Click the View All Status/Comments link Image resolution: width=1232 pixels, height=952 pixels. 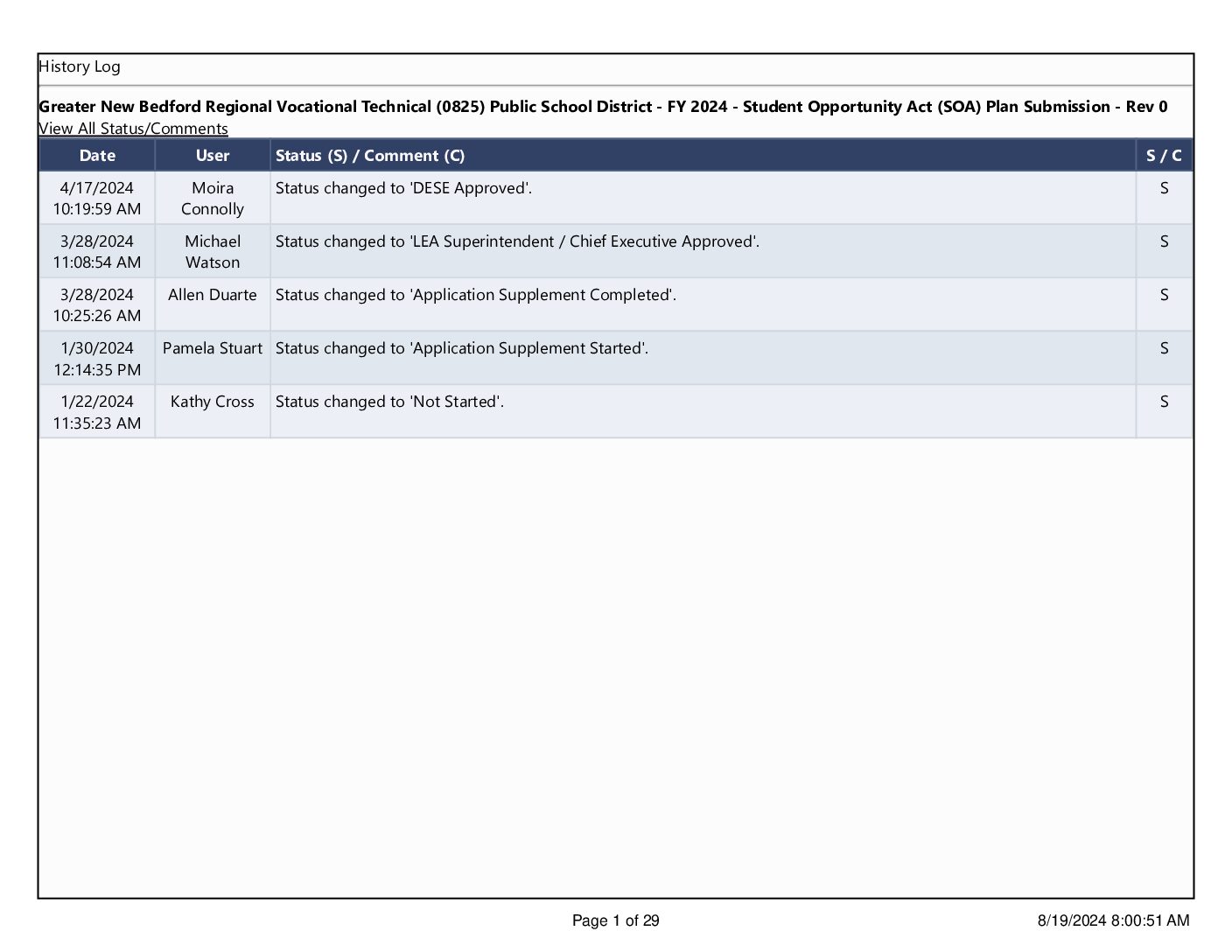[133, 129]
